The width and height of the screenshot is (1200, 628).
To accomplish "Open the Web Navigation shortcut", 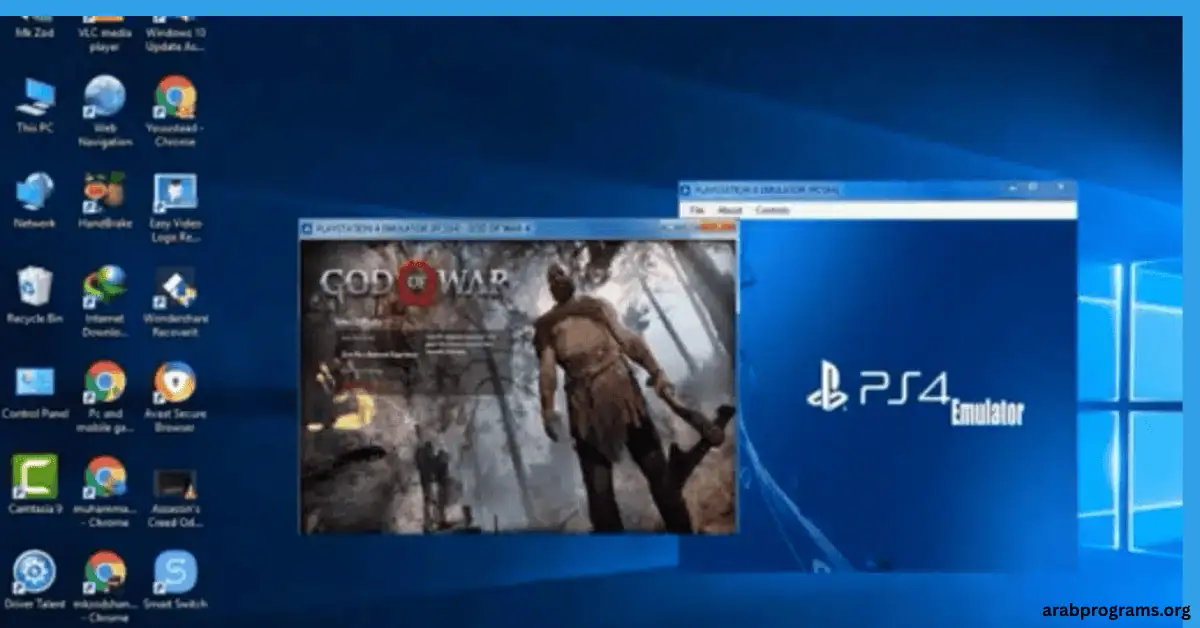I will (x=105, y=109).
